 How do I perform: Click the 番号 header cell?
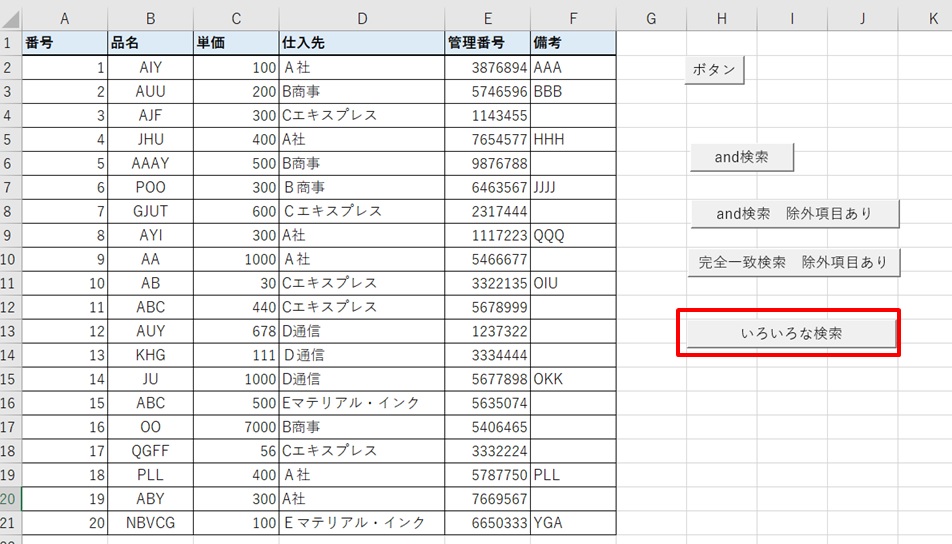point(65,43)
